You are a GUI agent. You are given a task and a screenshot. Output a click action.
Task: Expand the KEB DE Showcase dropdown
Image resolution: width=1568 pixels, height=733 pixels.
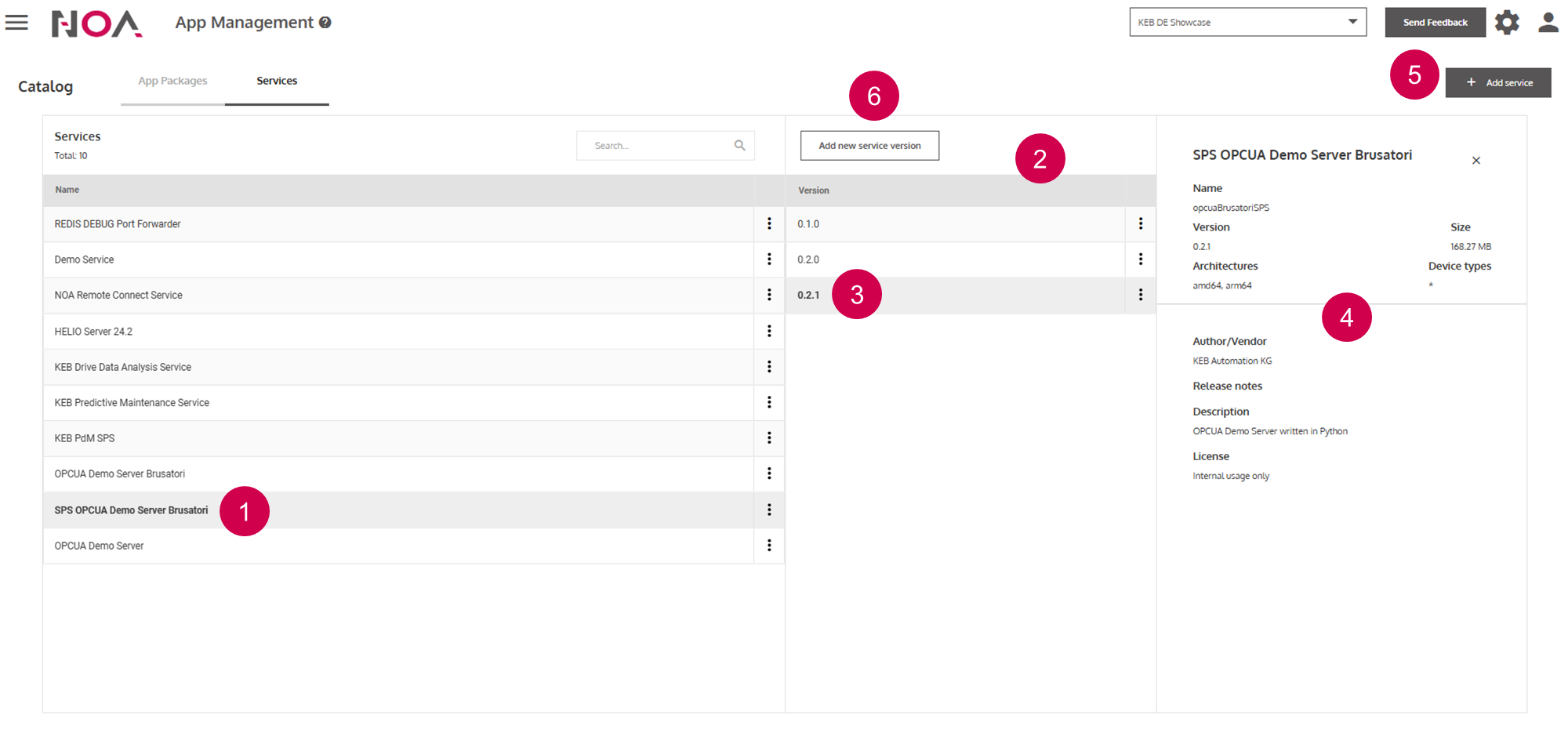tap(1352, 22)
